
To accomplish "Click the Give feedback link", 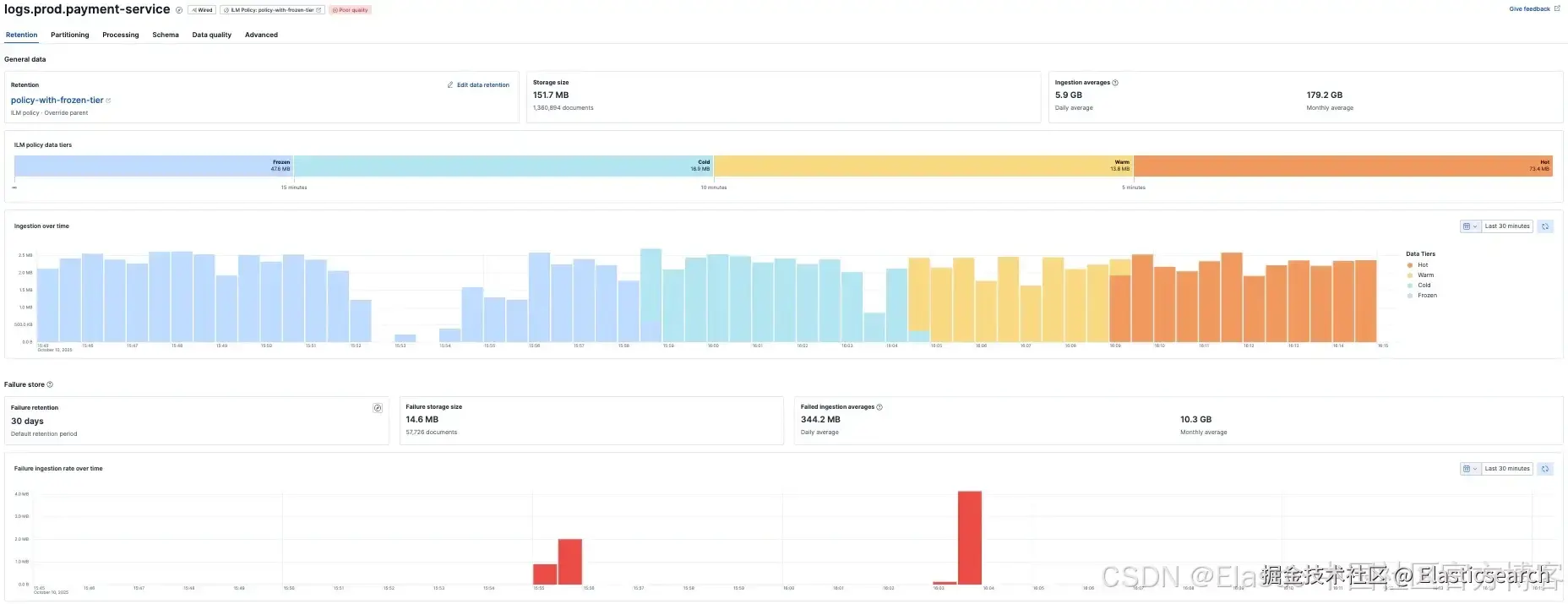I will tap(1530, 9).
